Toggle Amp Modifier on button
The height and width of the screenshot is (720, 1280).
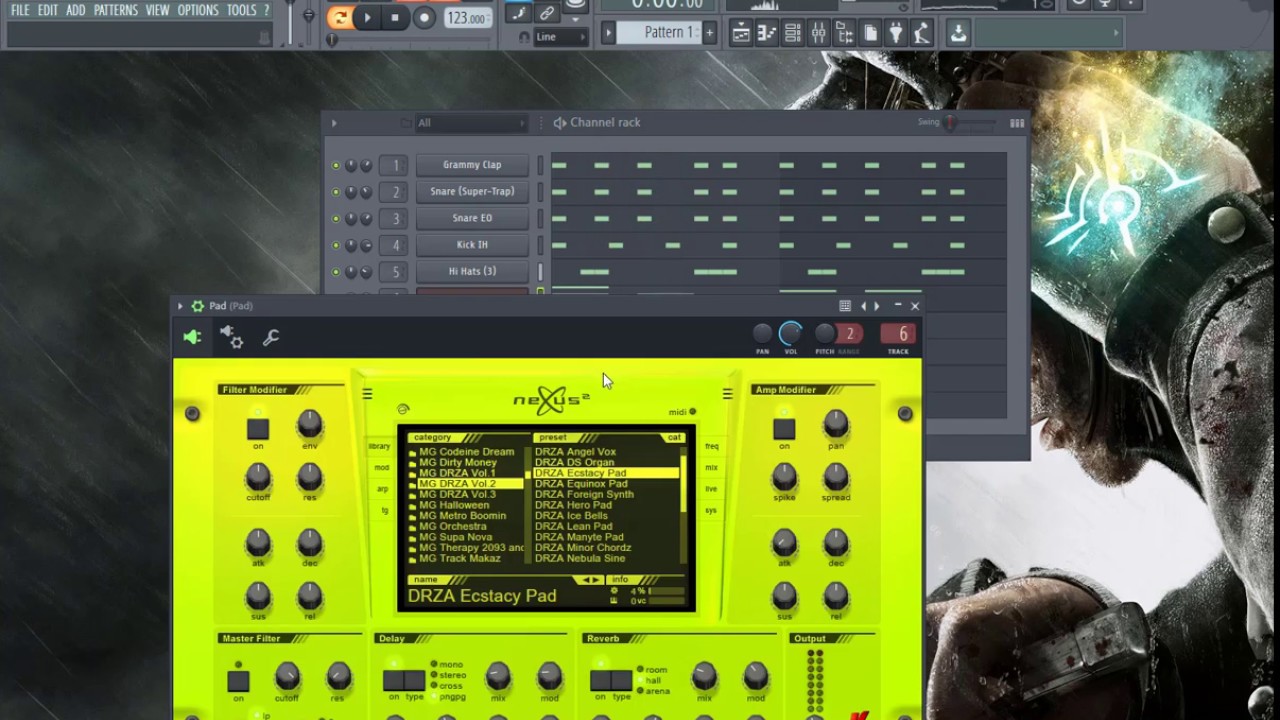784,429
